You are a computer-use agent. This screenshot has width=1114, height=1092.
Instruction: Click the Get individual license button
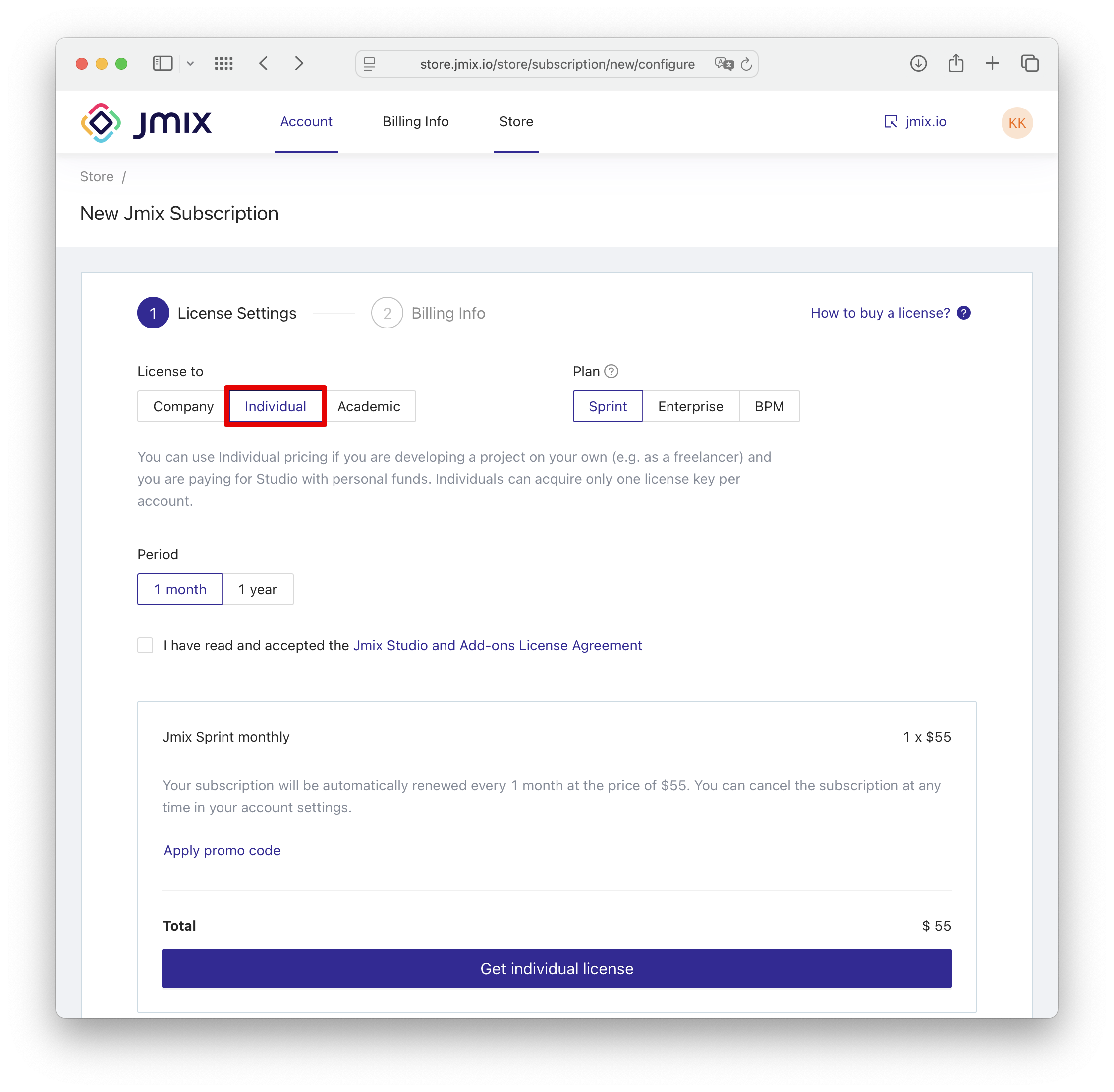[x=556, y=968]
